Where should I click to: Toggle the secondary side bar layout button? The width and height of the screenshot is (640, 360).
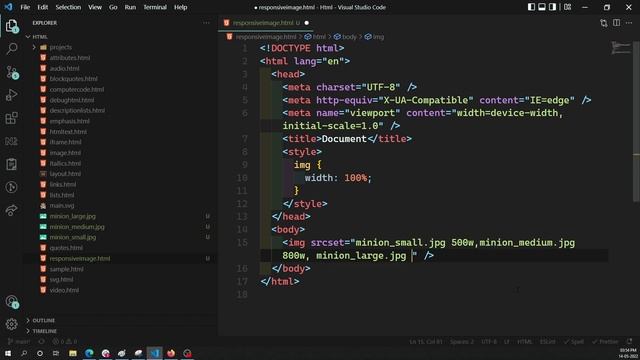552,7
